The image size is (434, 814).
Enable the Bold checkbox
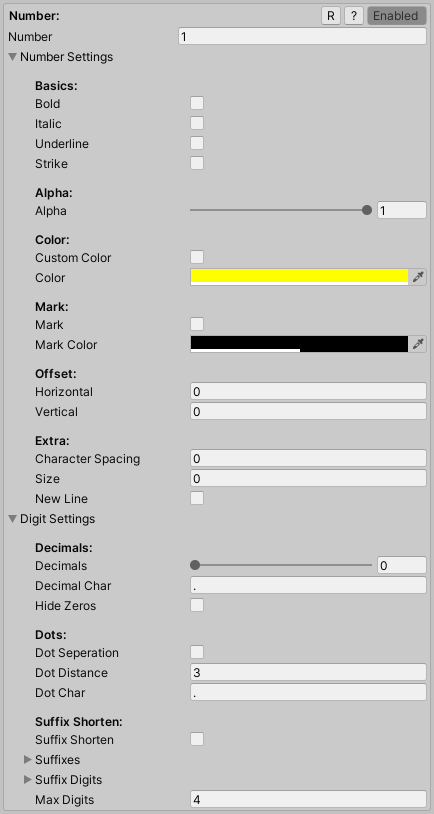197,103
